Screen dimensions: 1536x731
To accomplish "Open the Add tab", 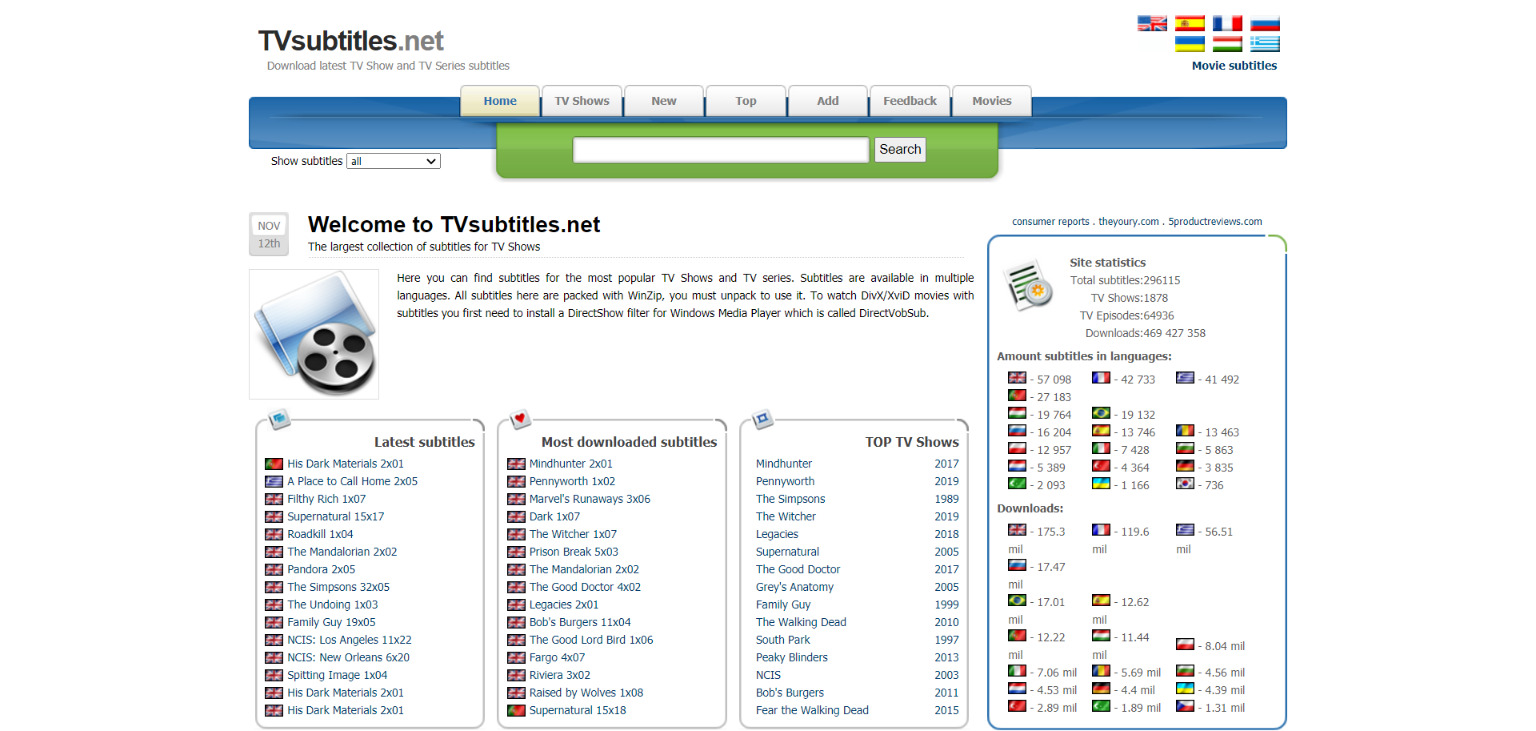I will pyautogui.click(x=828, y=101).
